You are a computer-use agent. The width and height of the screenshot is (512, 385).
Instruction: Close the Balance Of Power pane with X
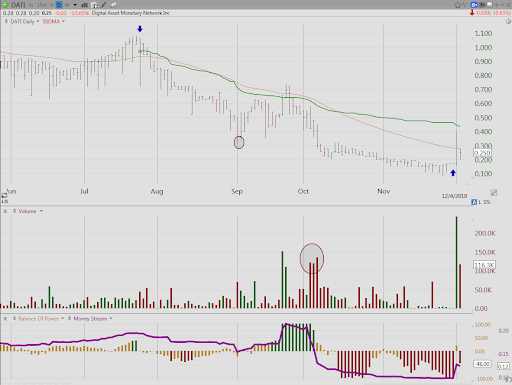(x=5, y=319)
